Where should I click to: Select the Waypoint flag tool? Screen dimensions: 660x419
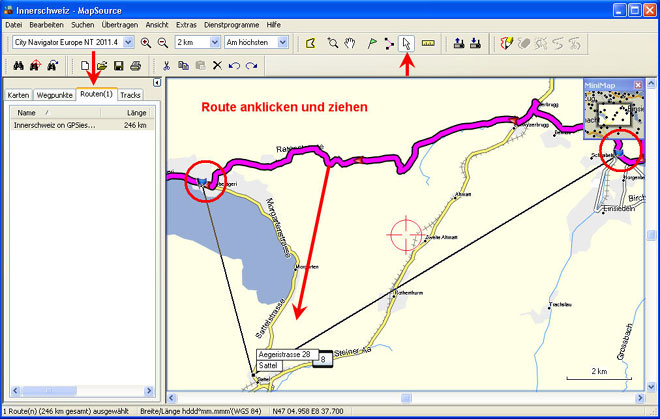[x=372, y=43]
